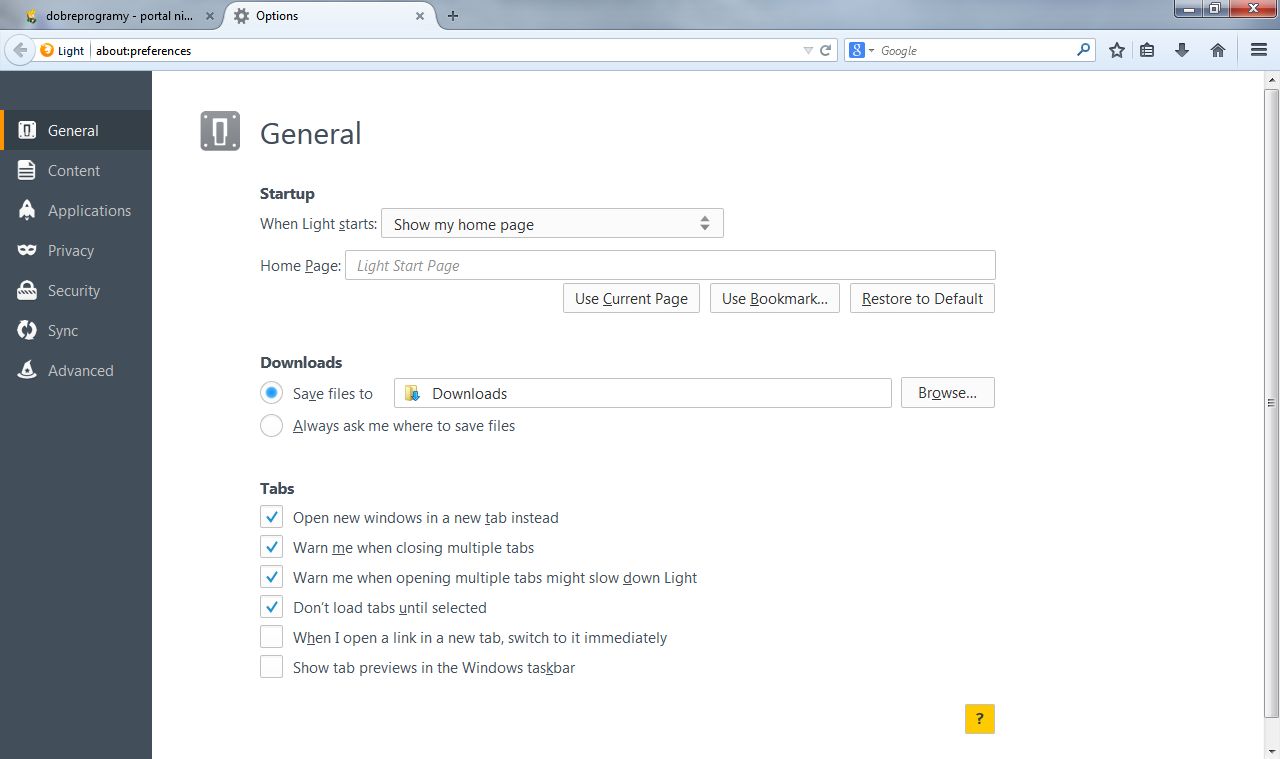Bookmark this page with the star icon
The width and height of the screenshot is (1280, 759).
1117,50
